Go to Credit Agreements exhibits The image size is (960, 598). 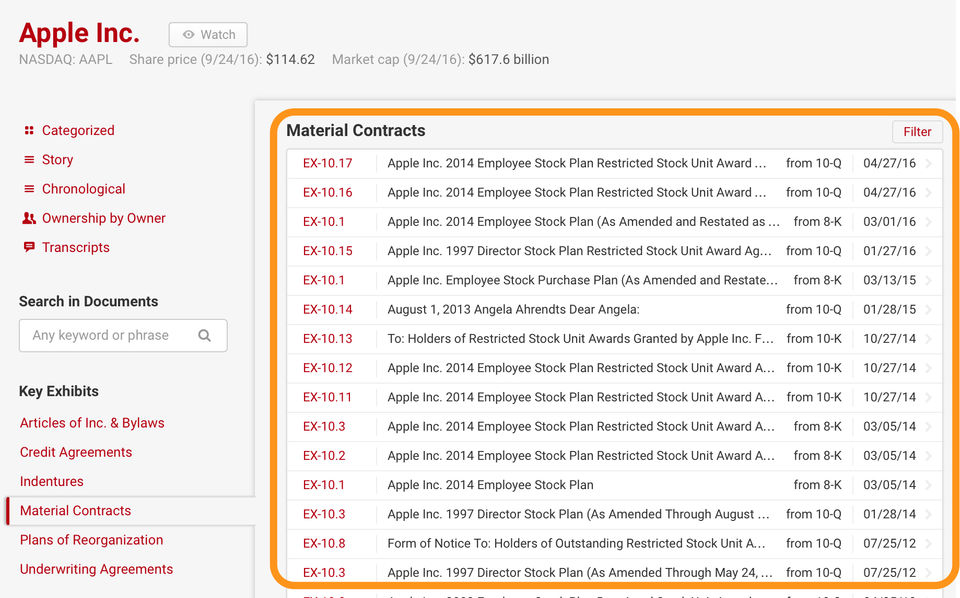click(76, 452)
